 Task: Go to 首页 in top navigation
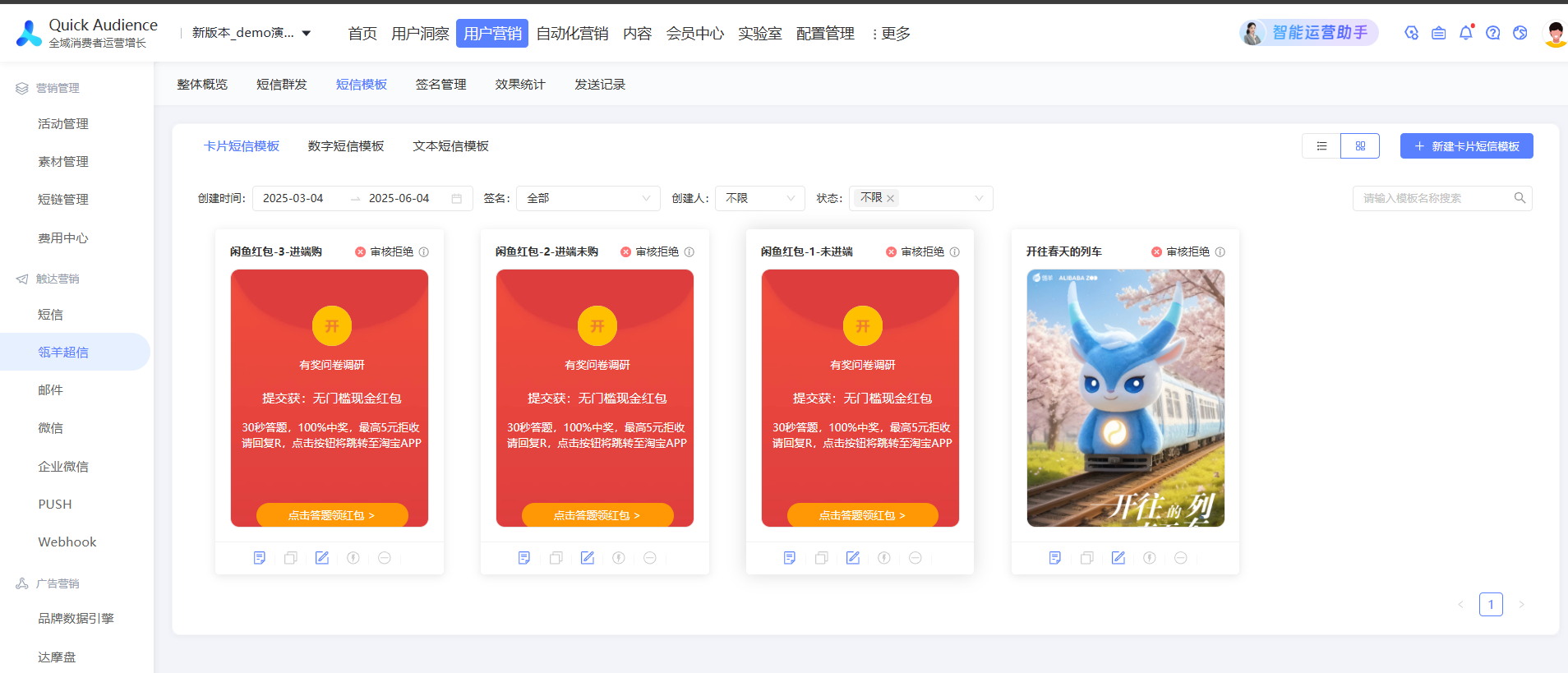click(x=362, y=34)
